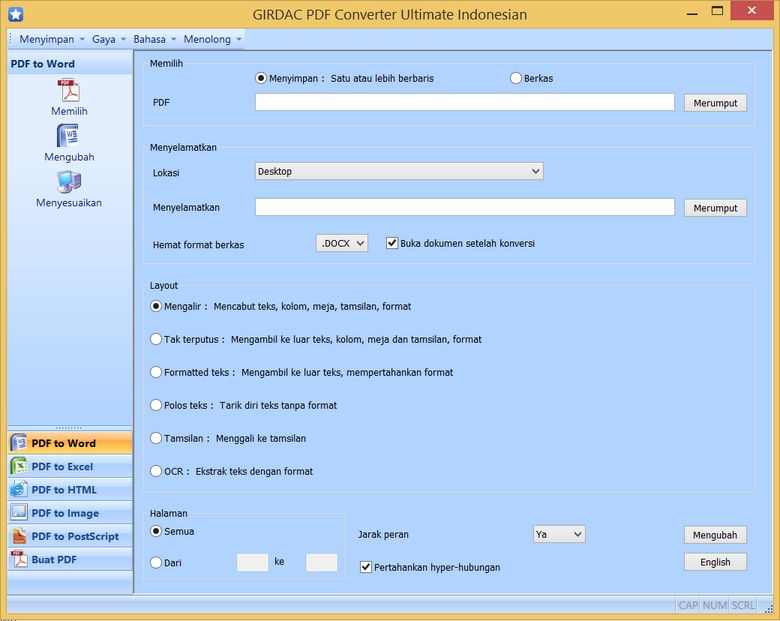Click the Mengubah convert button at bottom right
The image size is (780, 621).
click(x=715, y=535)
